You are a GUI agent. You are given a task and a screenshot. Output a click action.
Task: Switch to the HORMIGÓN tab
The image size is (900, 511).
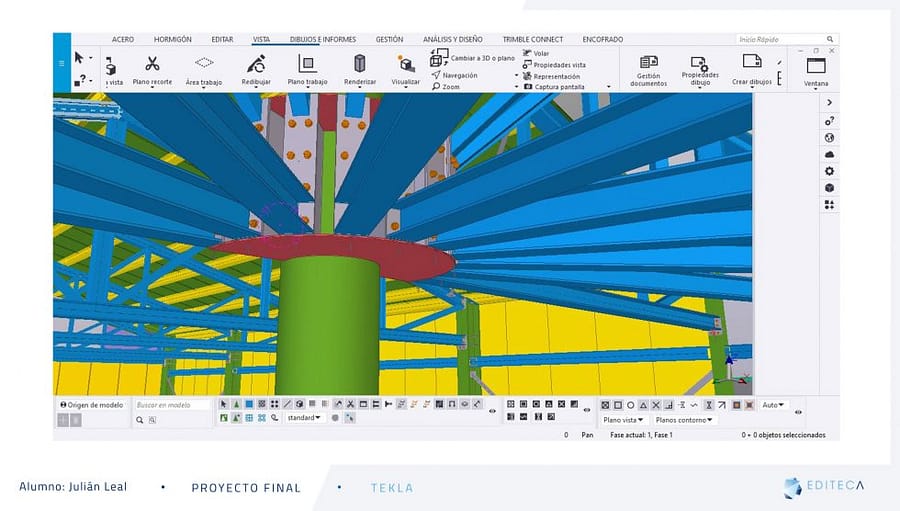pyautogui.click(x=173, y=40)
